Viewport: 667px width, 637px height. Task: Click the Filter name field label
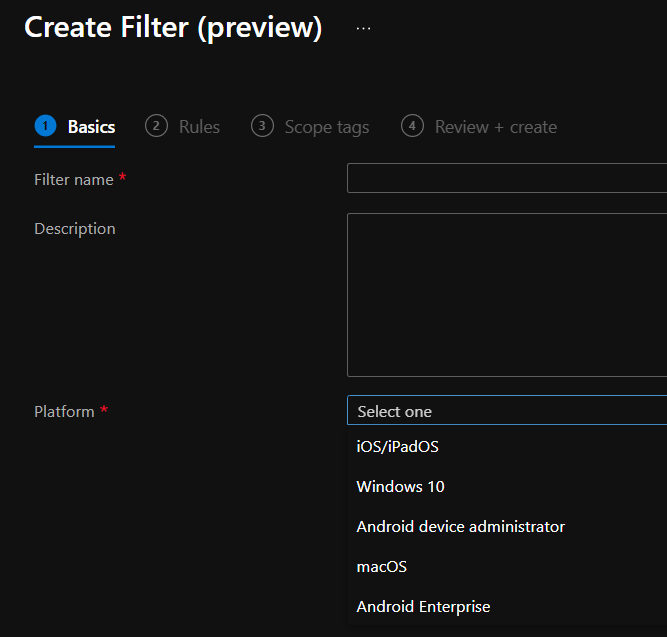(x=73, y=180)
